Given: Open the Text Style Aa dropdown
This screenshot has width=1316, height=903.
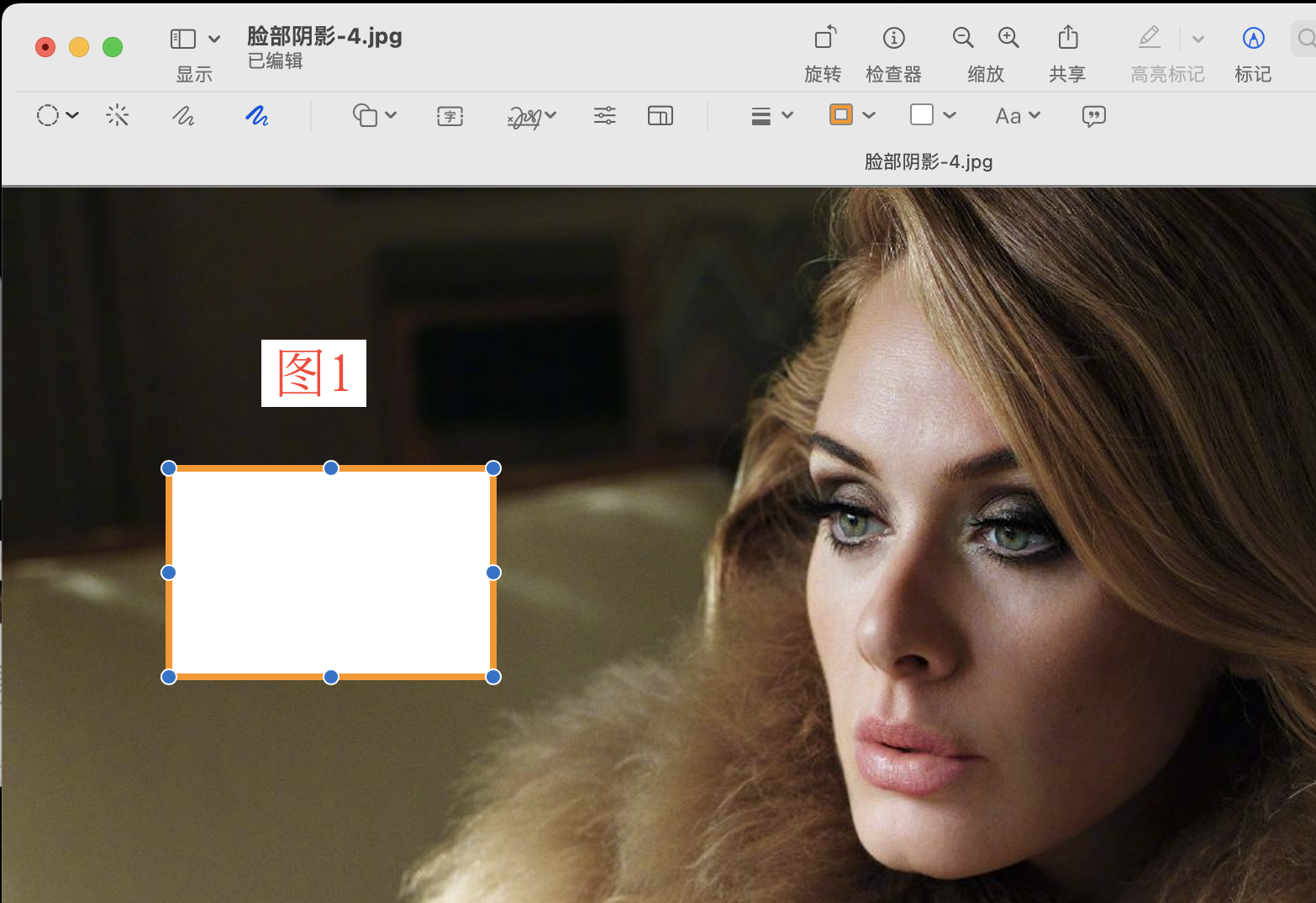Looking at the screenshot, I should coord(1017,115).
